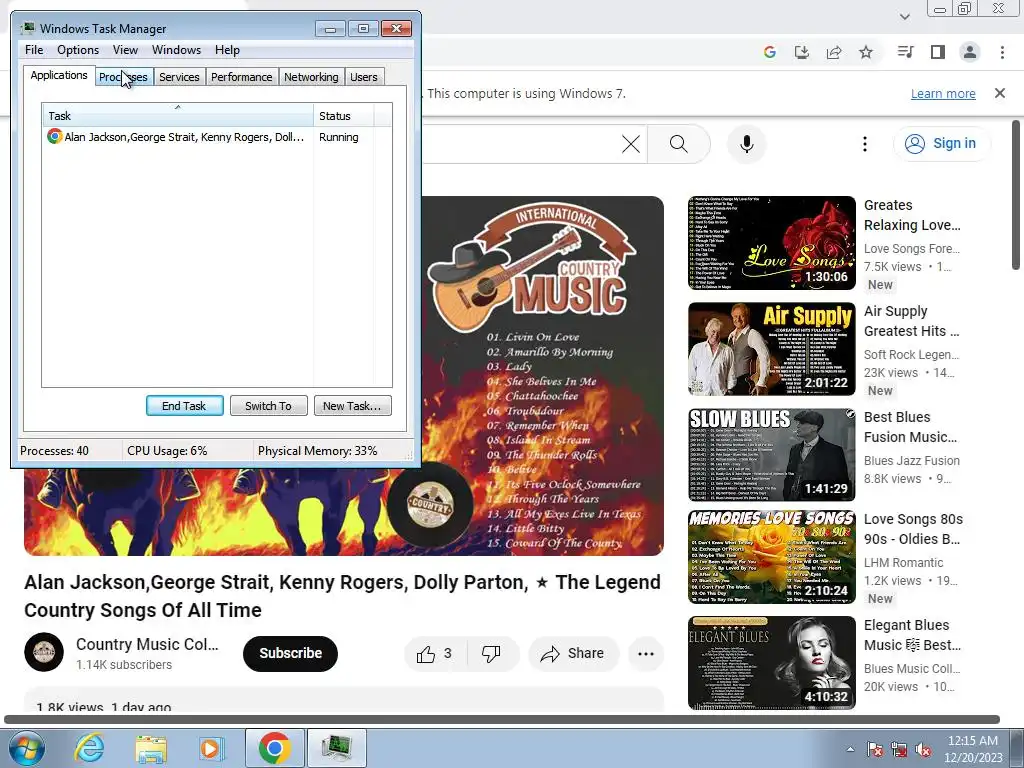Click the muted volume tray icon
1024x768 pixels.
[x=923, y=750]
